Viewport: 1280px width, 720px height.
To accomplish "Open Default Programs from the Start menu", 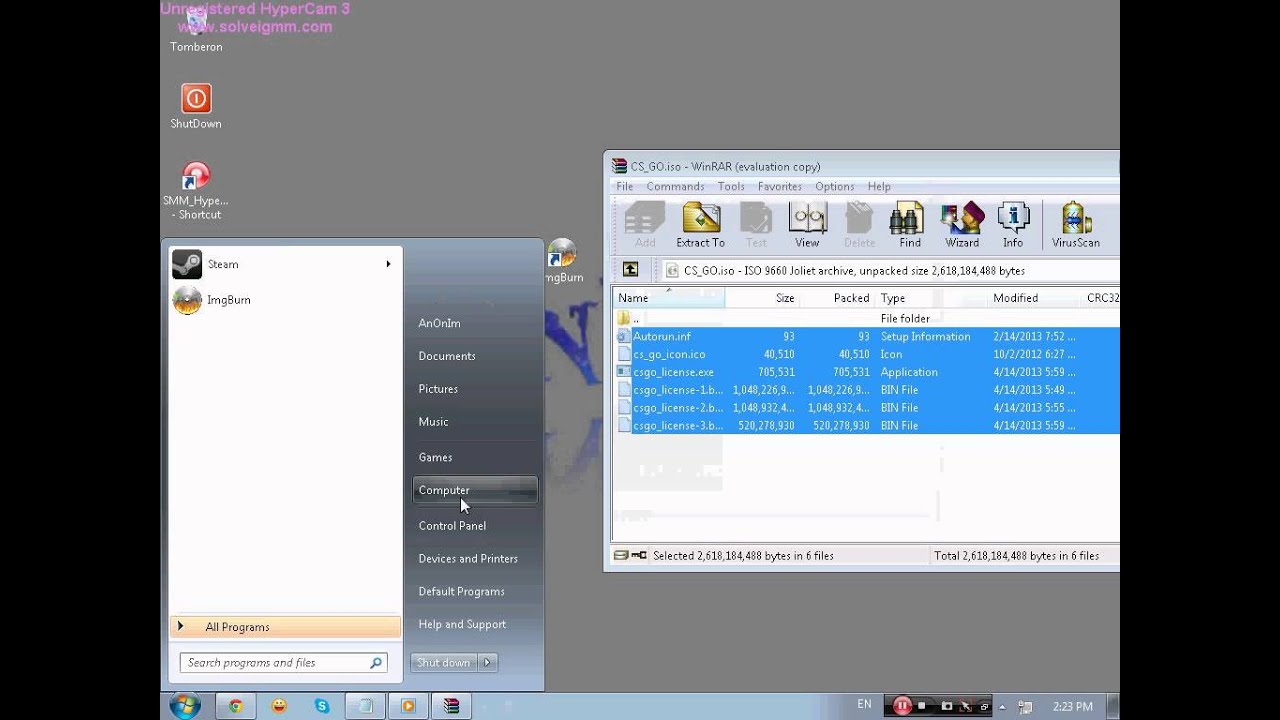I will tap(461, 592).
